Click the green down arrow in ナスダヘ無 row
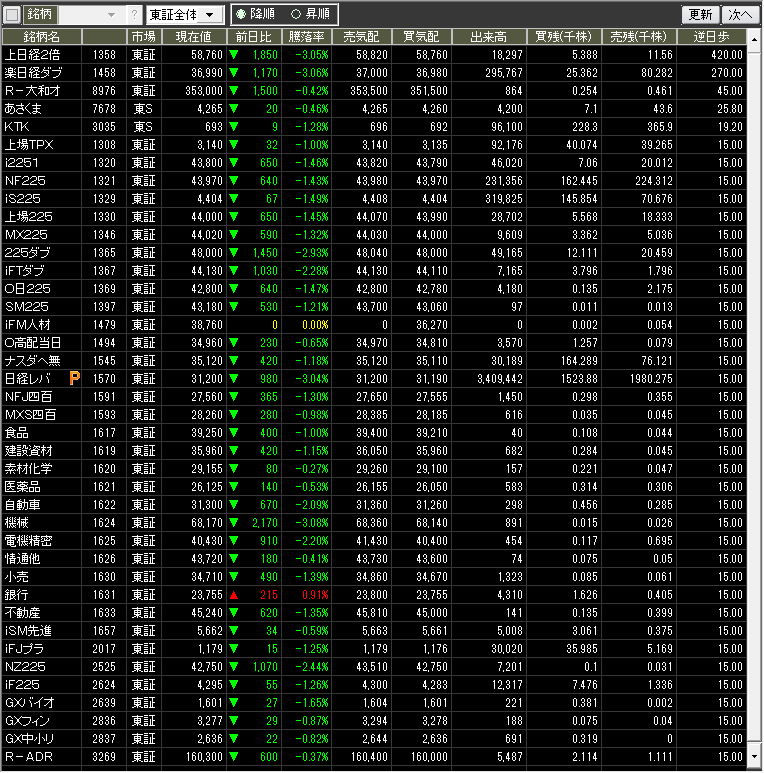Image resolution: width=764 pixels, height=773 pixels. coord(234,361)
